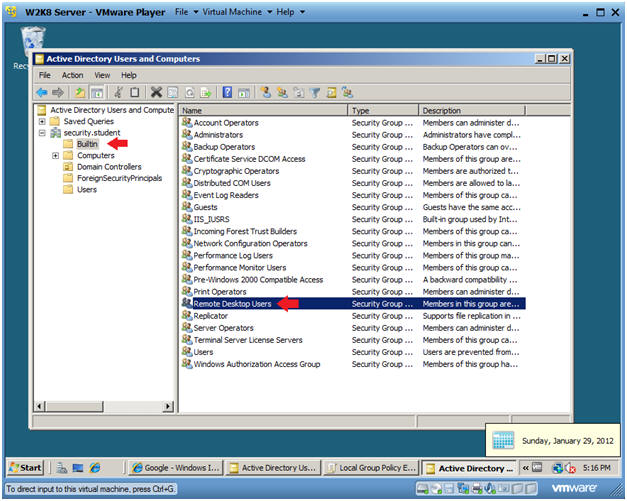Open the File menu in Active Directory
This screenshot has width=627, height=501.
(x=45, y=75)
